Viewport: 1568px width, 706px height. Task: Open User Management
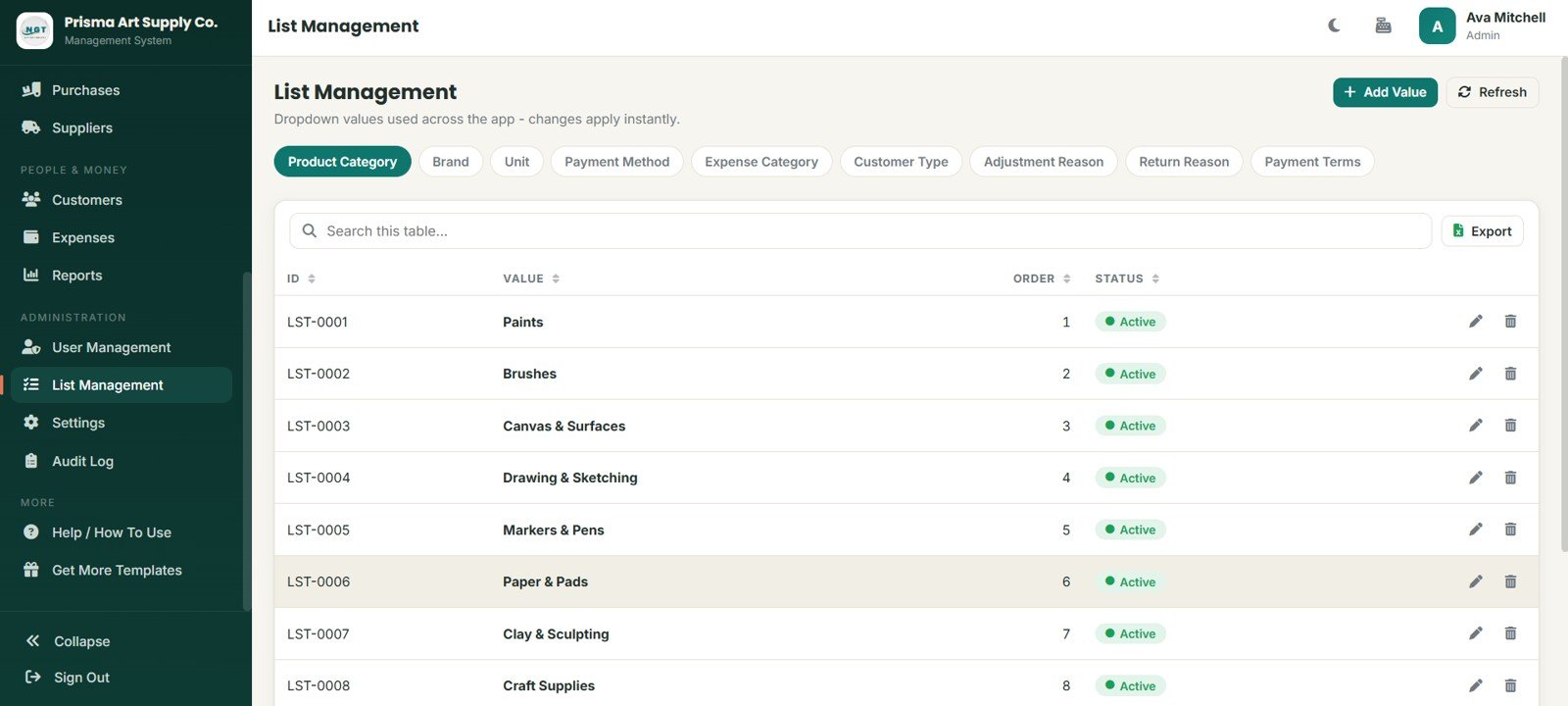(122, 347)
